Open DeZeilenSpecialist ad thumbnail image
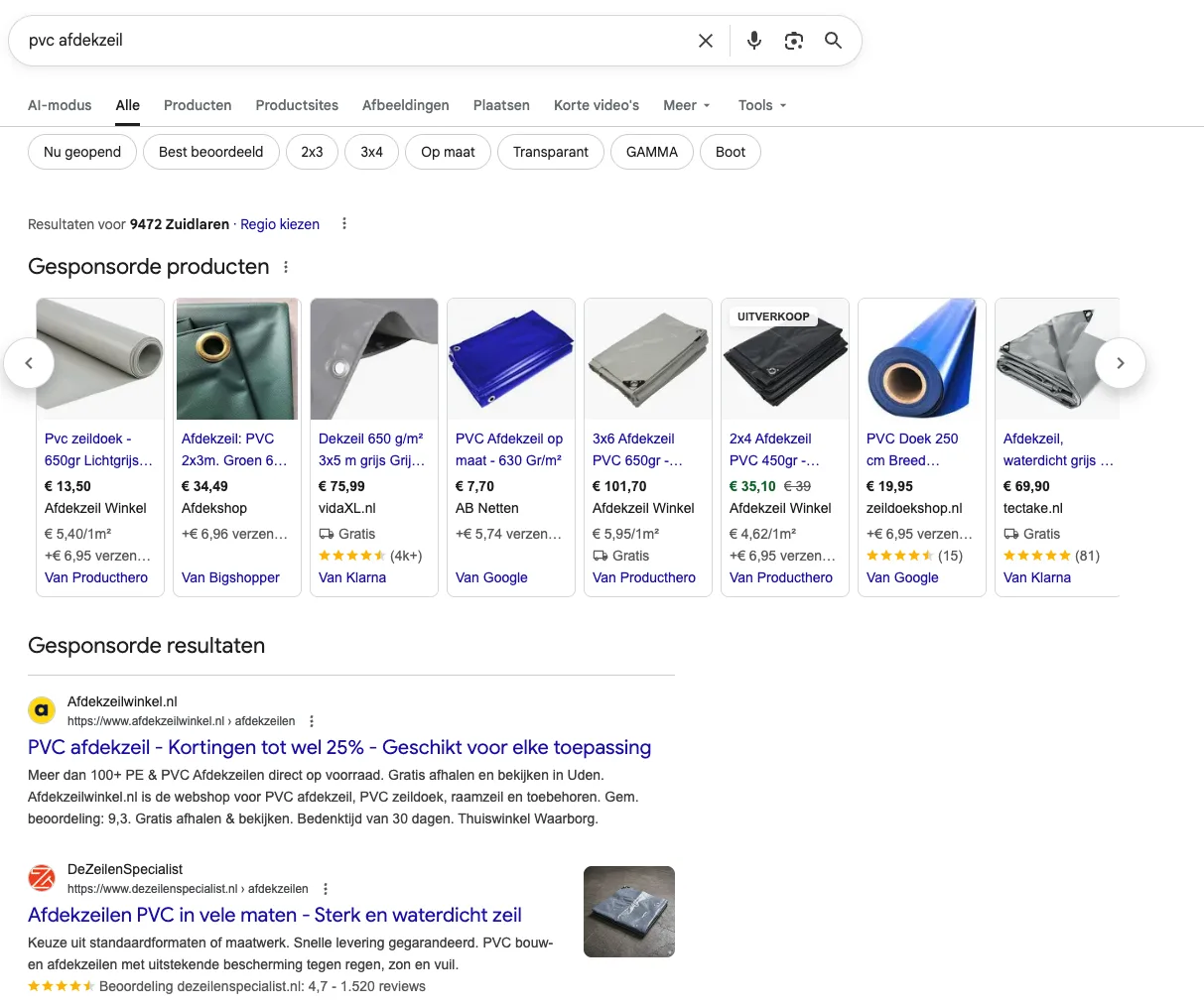 [629, 912]
